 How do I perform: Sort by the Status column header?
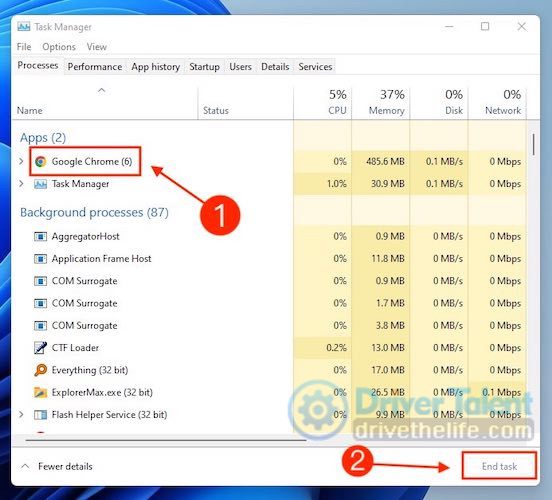[245, 103]
